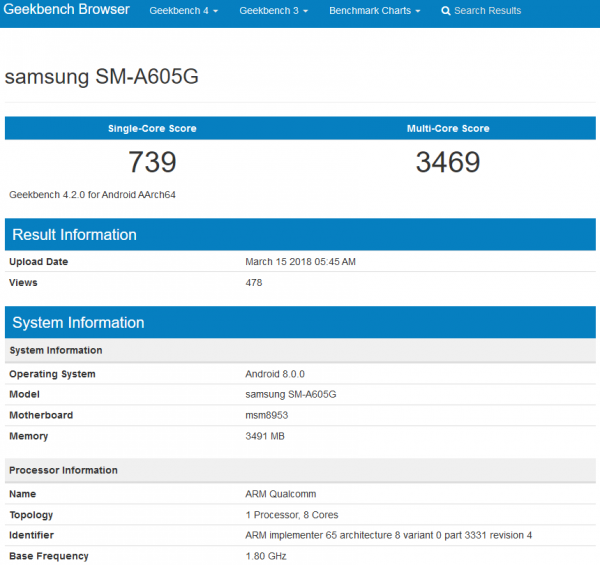
Task: Select the 3491 MB memory value
Action: (265, 436)
